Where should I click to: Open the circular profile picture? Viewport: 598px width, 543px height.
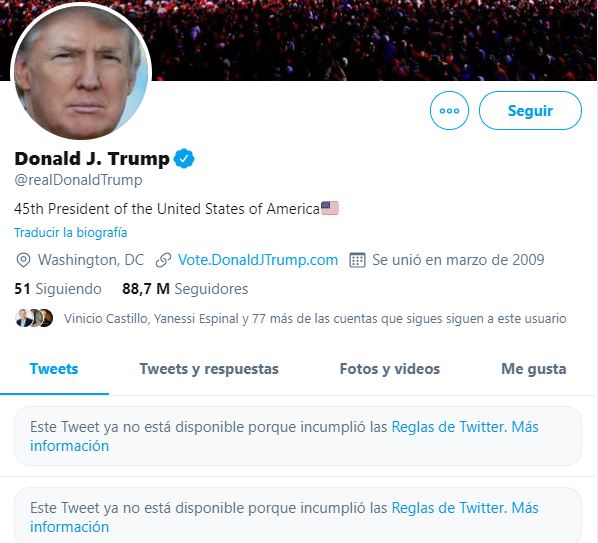tap(81, 72)
